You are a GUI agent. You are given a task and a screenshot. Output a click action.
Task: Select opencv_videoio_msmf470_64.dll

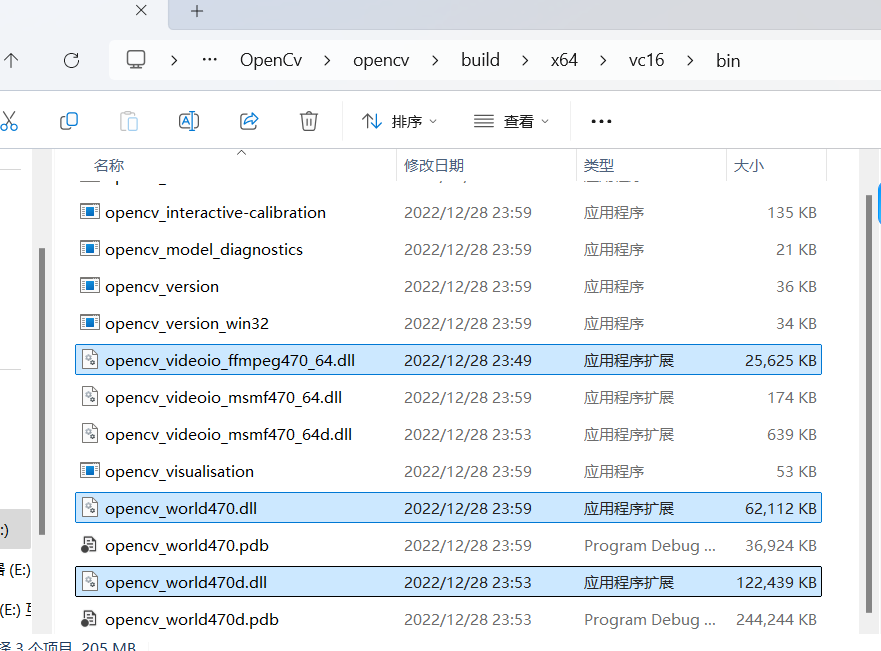448,397
